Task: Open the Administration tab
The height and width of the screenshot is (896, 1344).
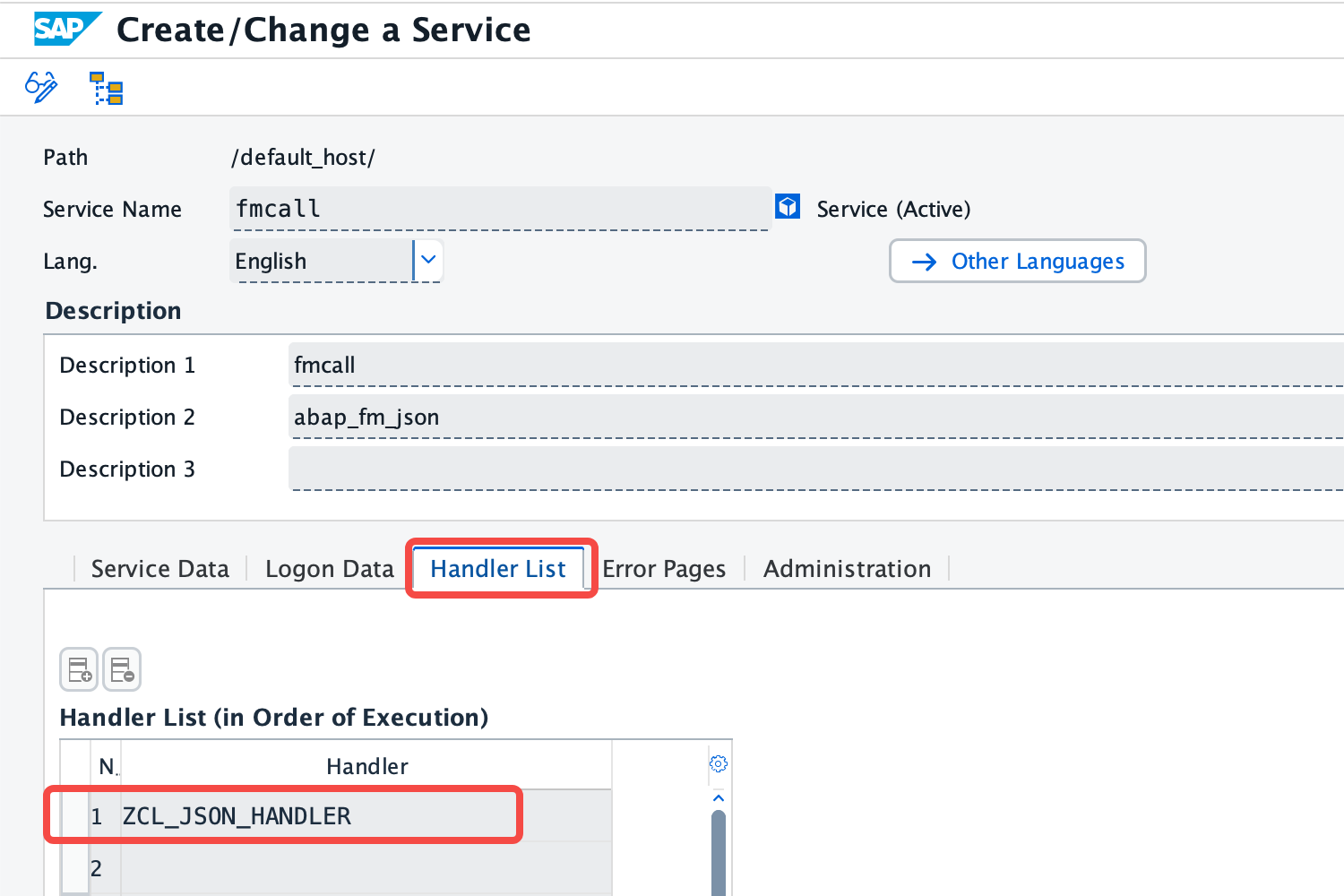Action: pyautogui.click(x=848, y=569)
